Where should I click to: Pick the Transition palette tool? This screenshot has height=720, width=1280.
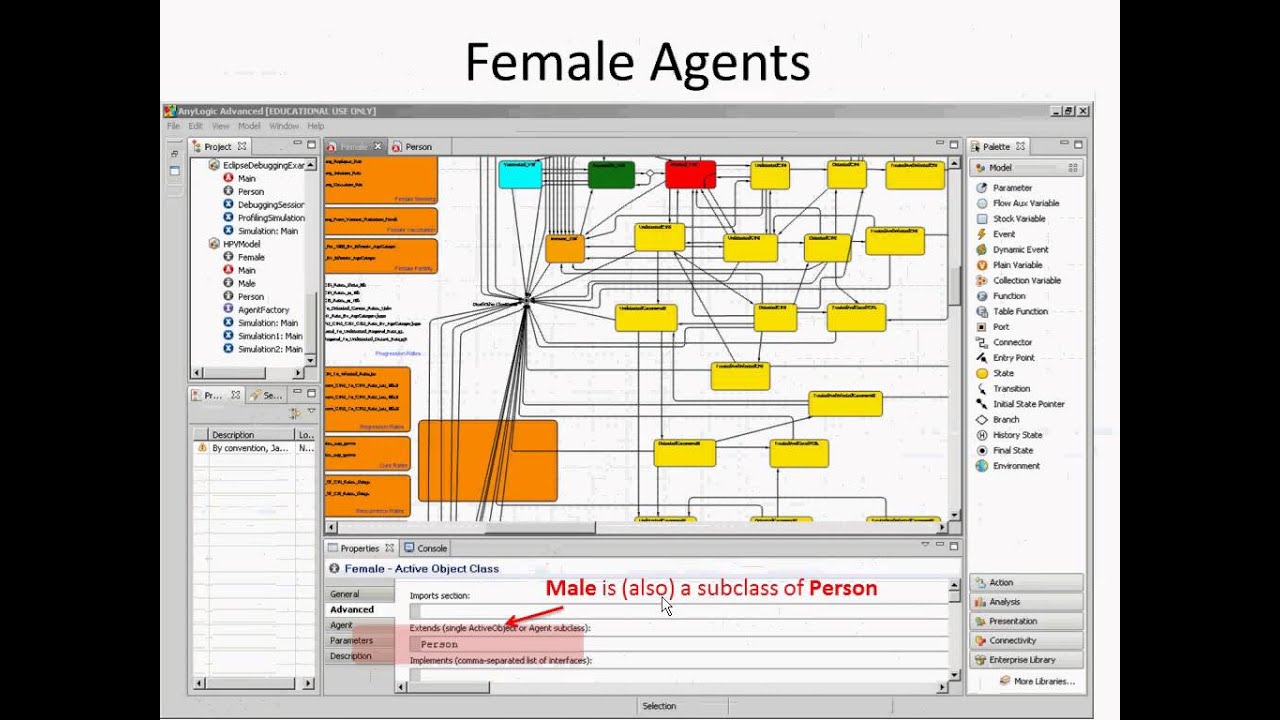[x=1011, y=388]
